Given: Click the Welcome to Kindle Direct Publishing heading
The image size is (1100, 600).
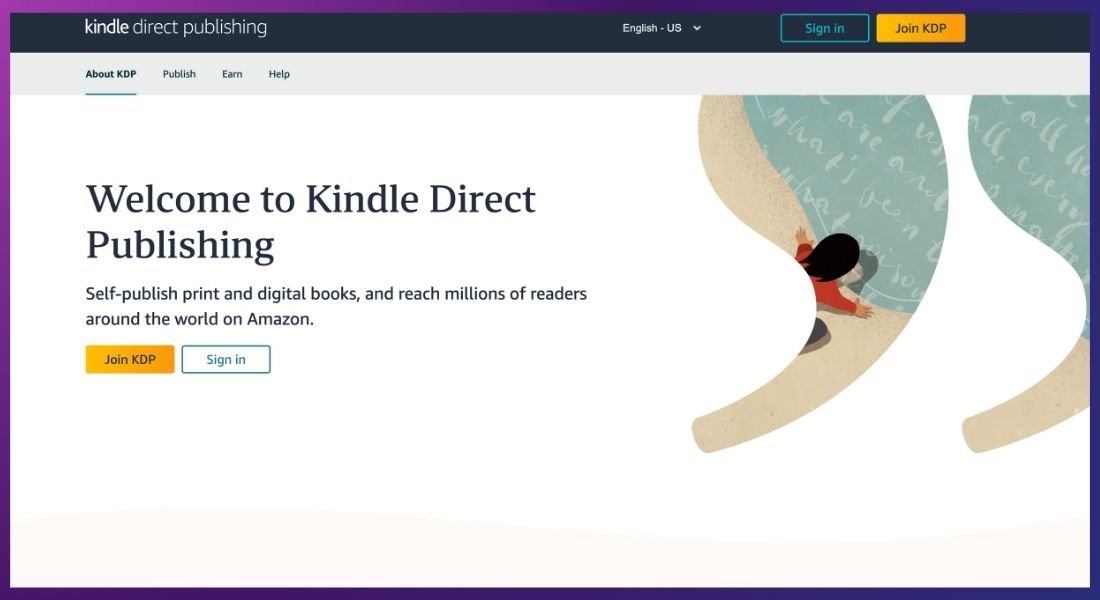Looking at the screenshot, I should 311,222.
